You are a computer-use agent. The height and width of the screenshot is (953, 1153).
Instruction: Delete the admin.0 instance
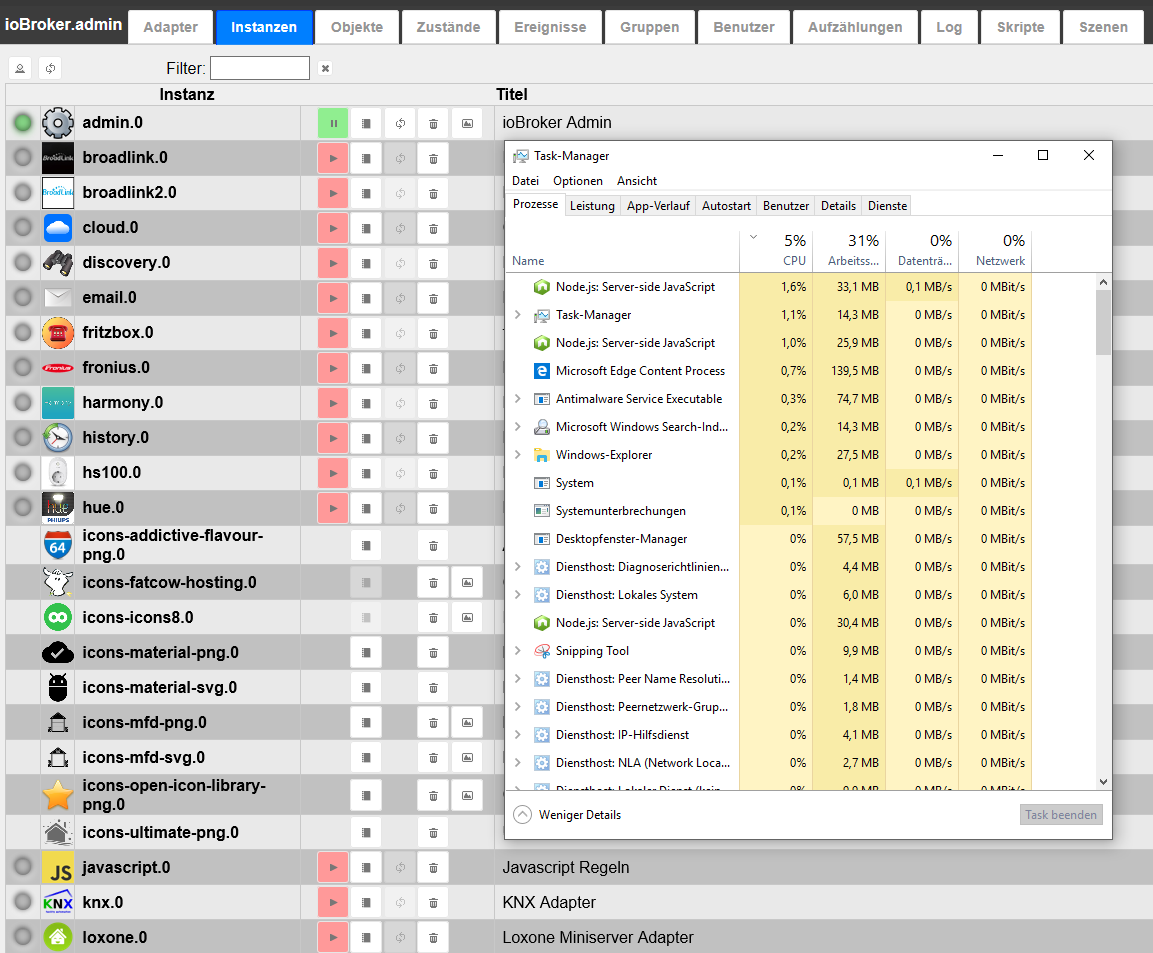pyautogui.click(x=433, y=123)
